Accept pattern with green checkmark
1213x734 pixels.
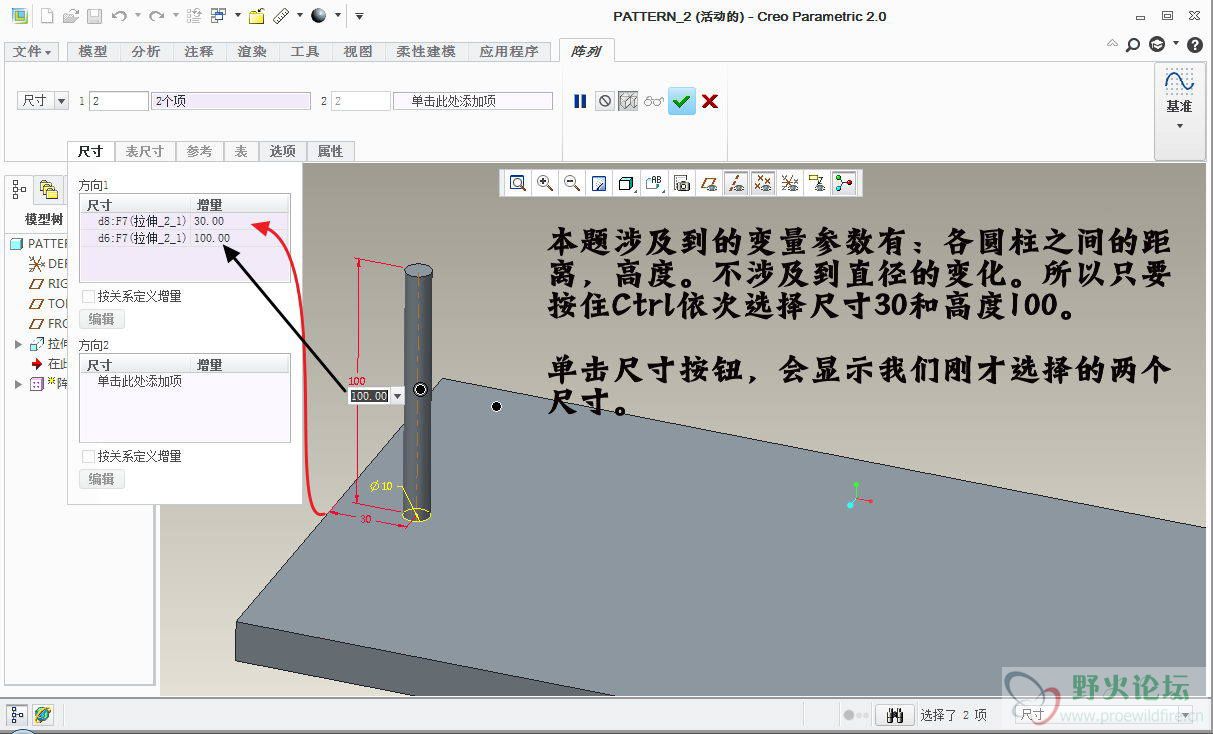[682, 101]
